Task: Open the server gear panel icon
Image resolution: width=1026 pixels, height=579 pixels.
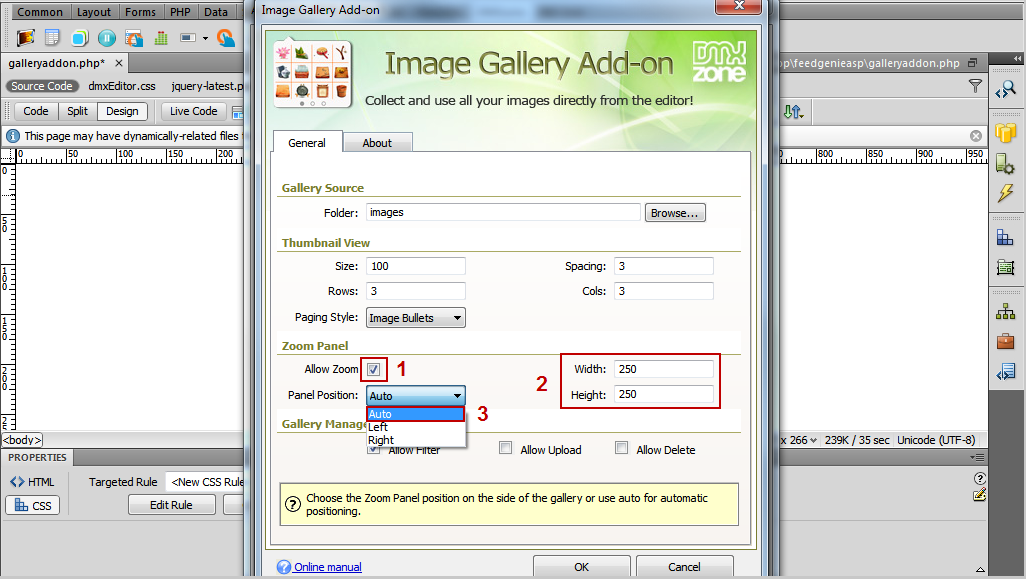Action: 1006,164
